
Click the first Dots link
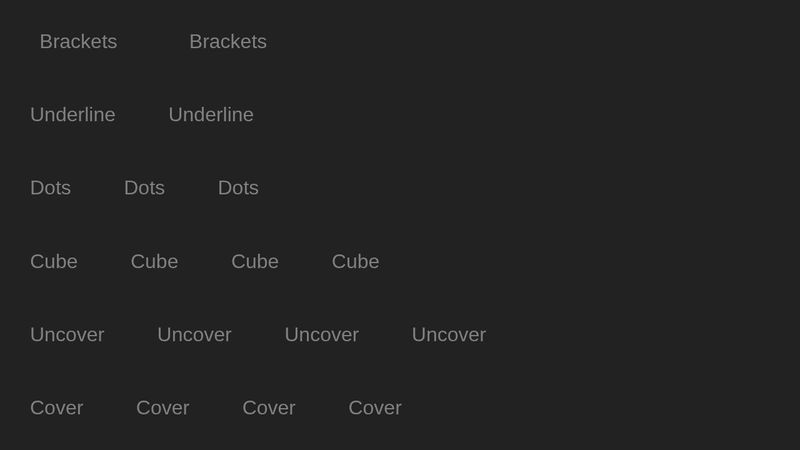click(x=50, y=188)
